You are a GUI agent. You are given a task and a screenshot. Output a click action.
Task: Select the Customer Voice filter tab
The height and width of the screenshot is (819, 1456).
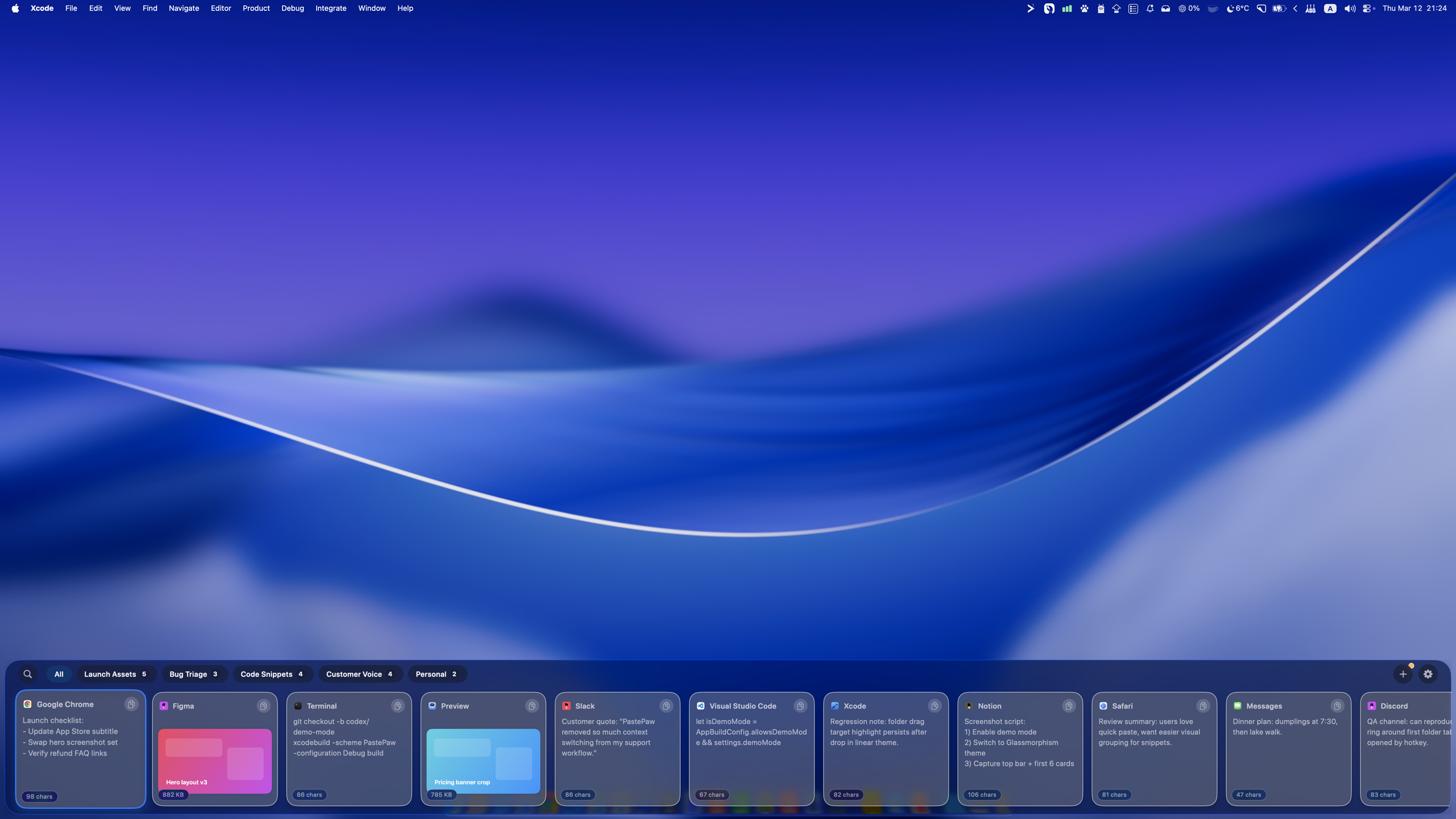tap(360, 674)
